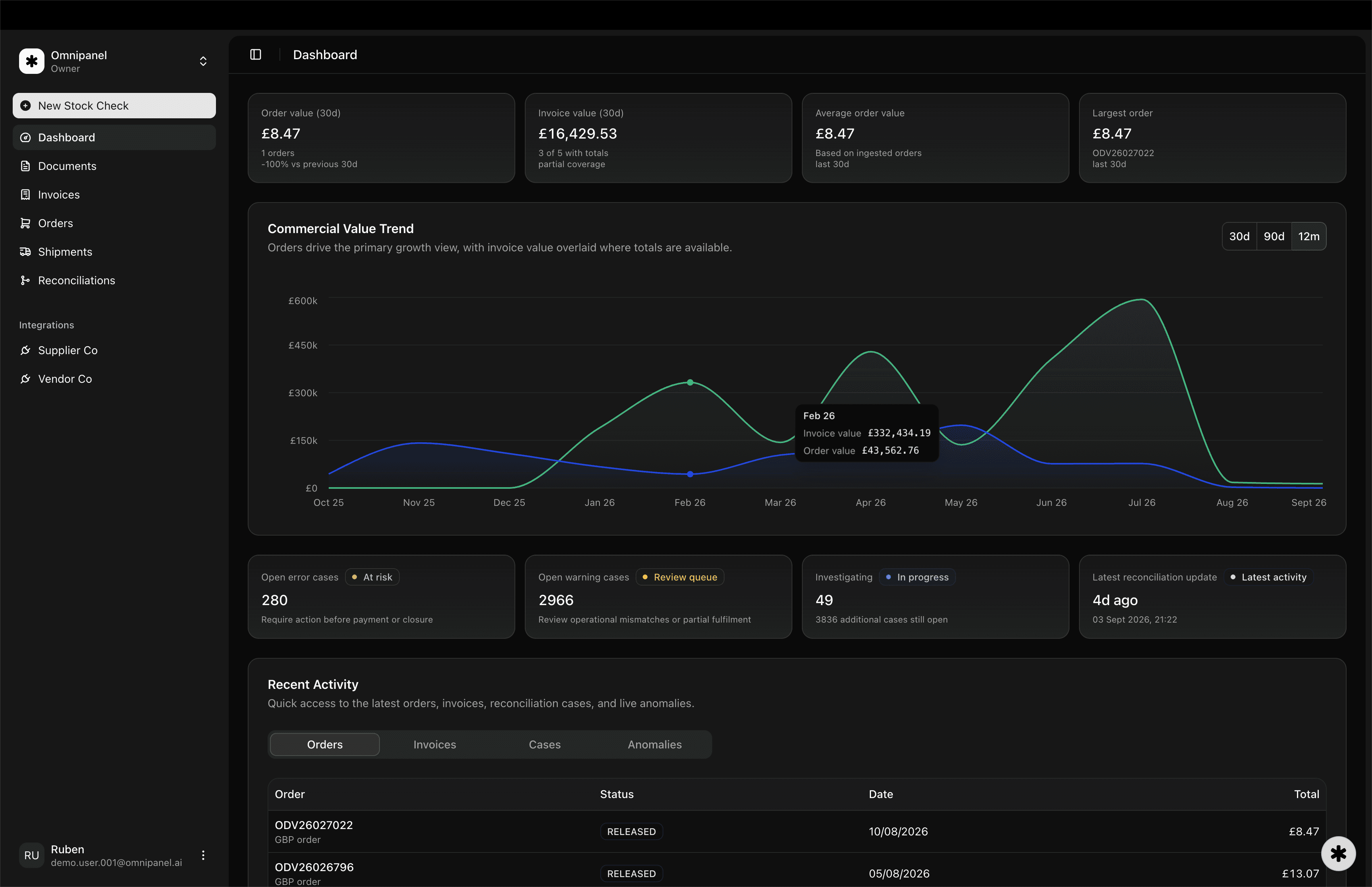The height and width of the screenshot is (887, 1372).
Task: Click the 10/08/2026 date cell
Action: click(898, 832)
